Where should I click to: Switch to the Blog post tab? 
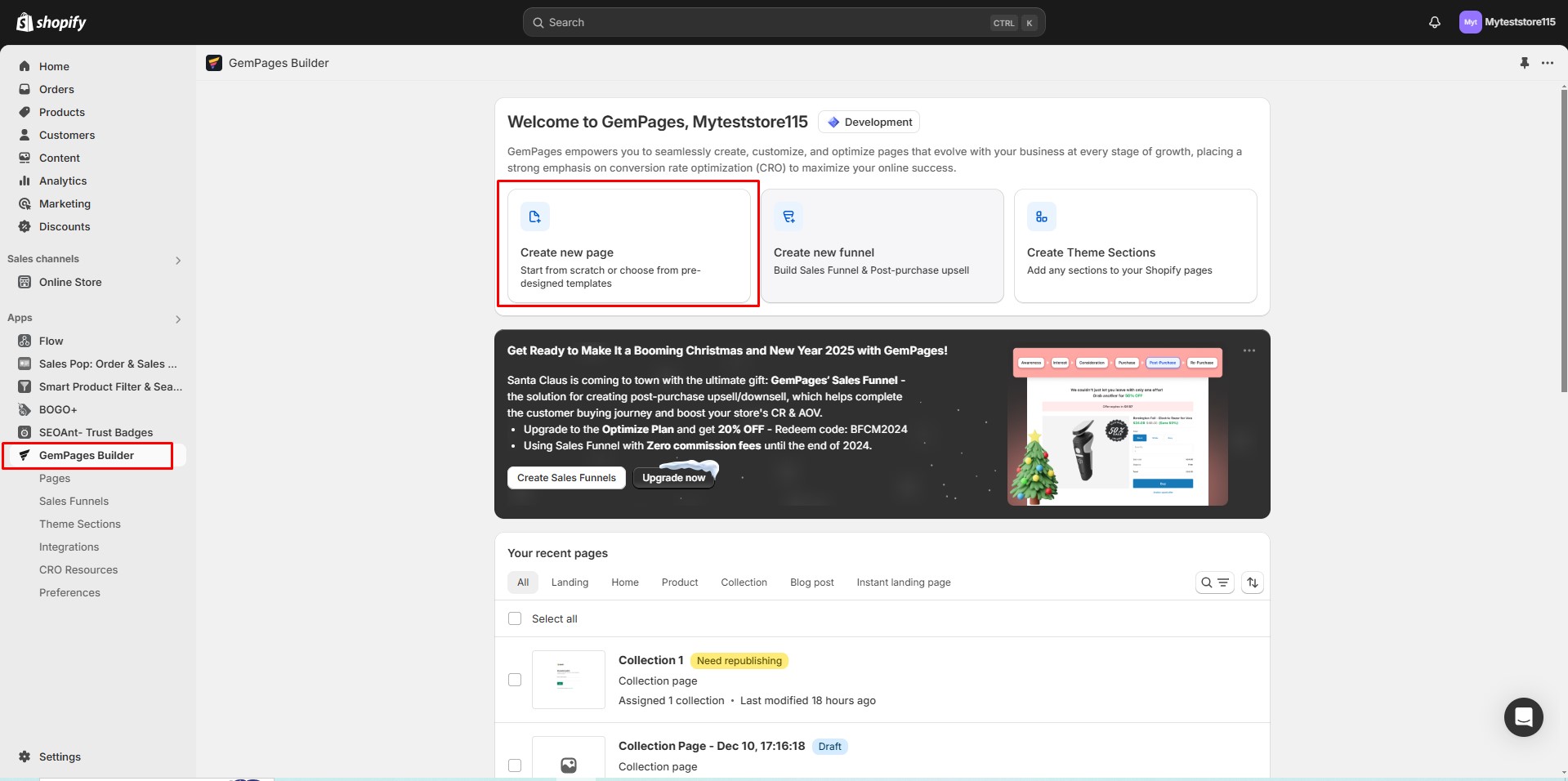point(811,582)
